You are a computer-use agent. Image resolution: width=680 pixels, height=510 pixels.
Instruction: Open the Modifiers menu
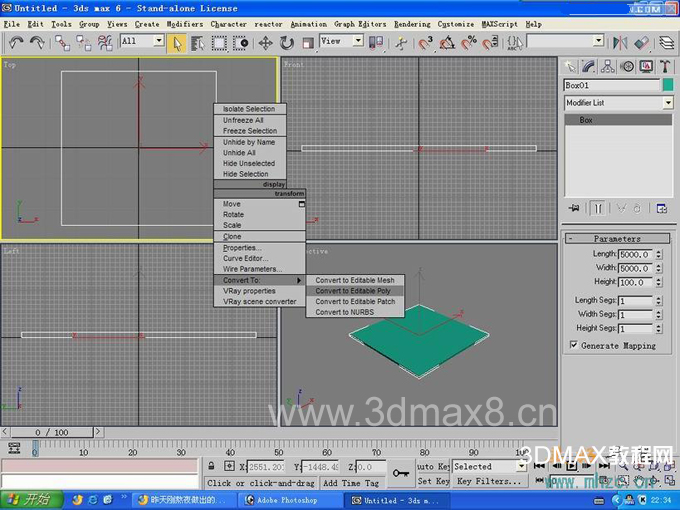pos(184,24)
